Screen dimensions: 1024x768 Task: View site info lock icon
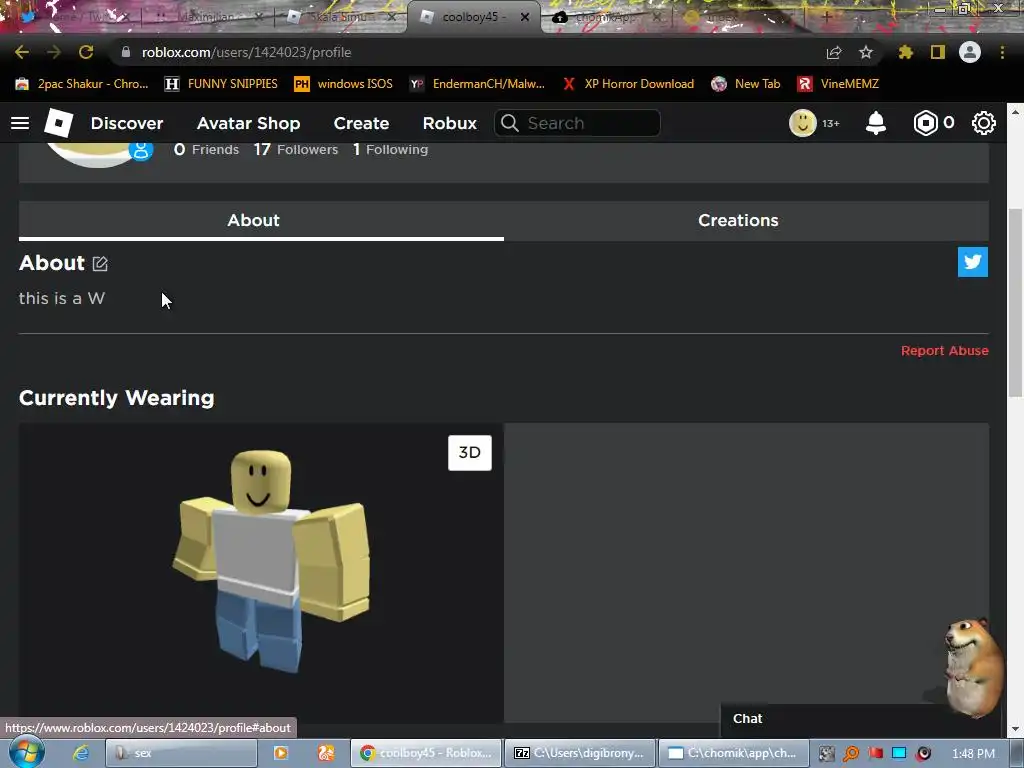(126, 52)
